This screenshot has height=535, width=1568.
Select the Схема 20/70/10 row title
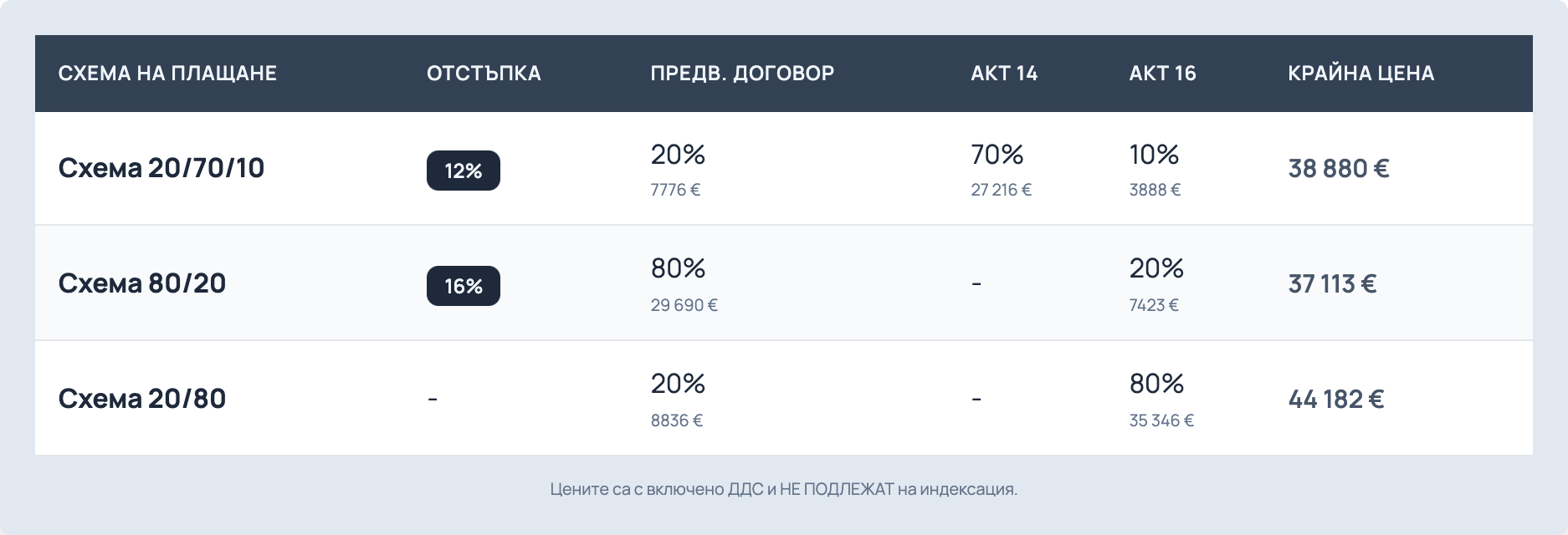pyautogui.click(x=161, y=168)
